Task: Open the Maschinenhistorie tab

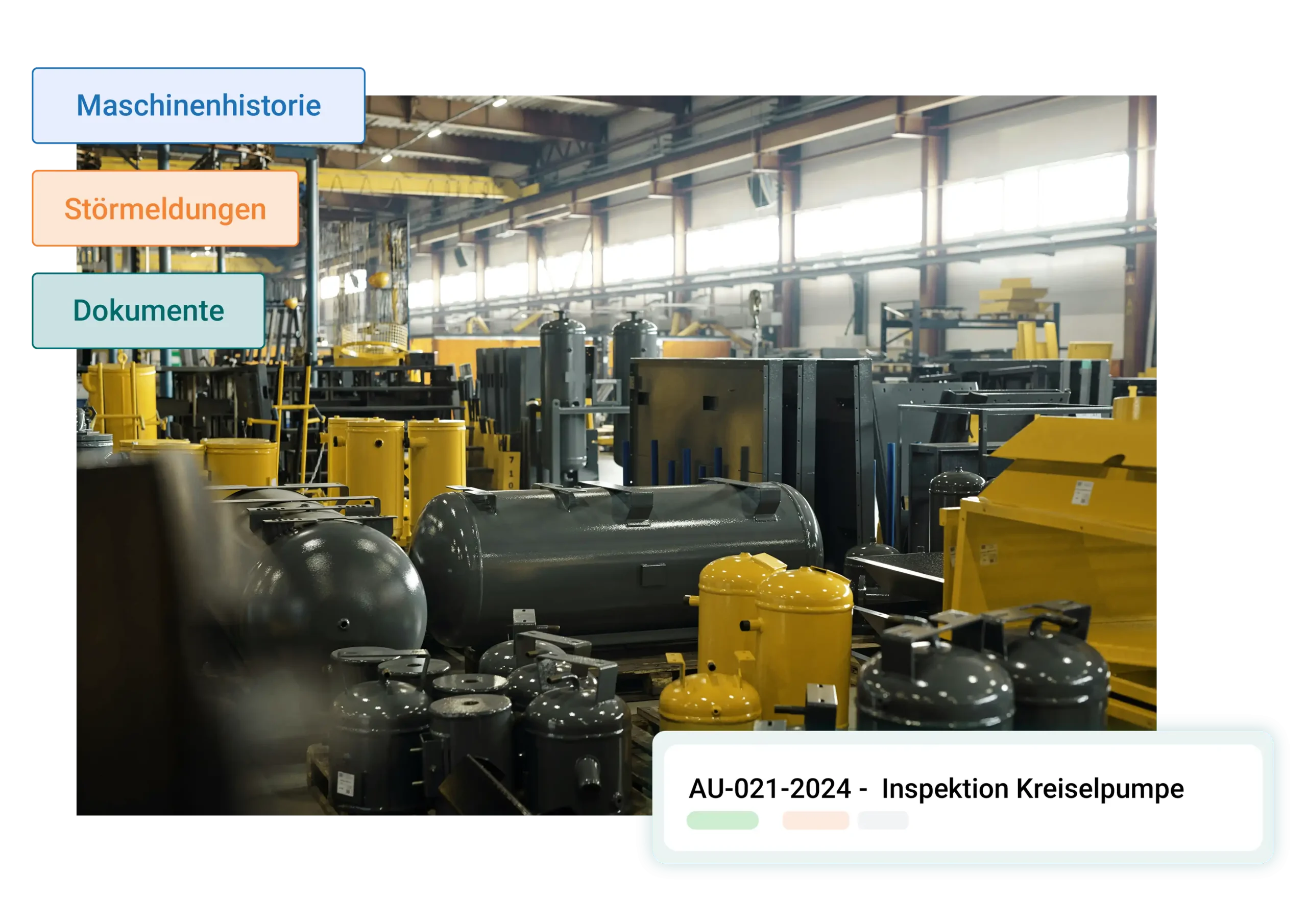Action: (199, 106)
